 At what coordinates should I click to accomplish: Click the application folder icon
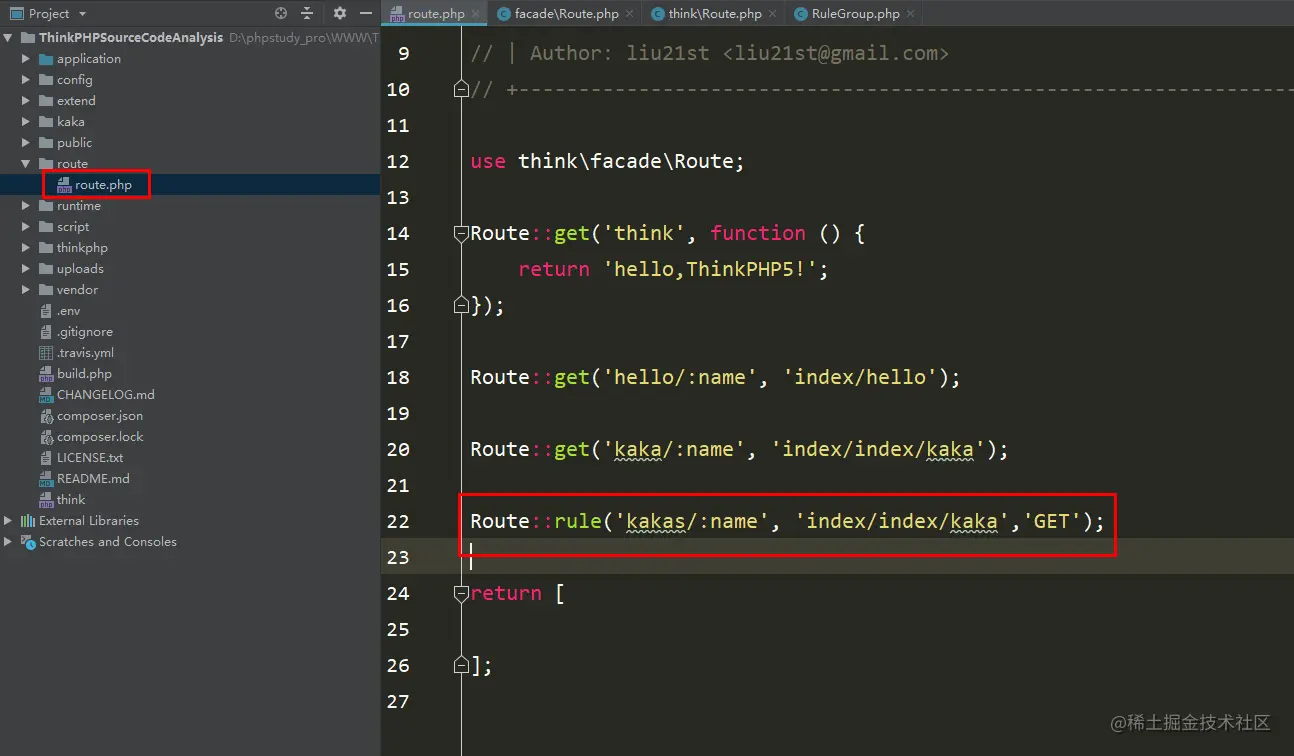click(46, 59)
